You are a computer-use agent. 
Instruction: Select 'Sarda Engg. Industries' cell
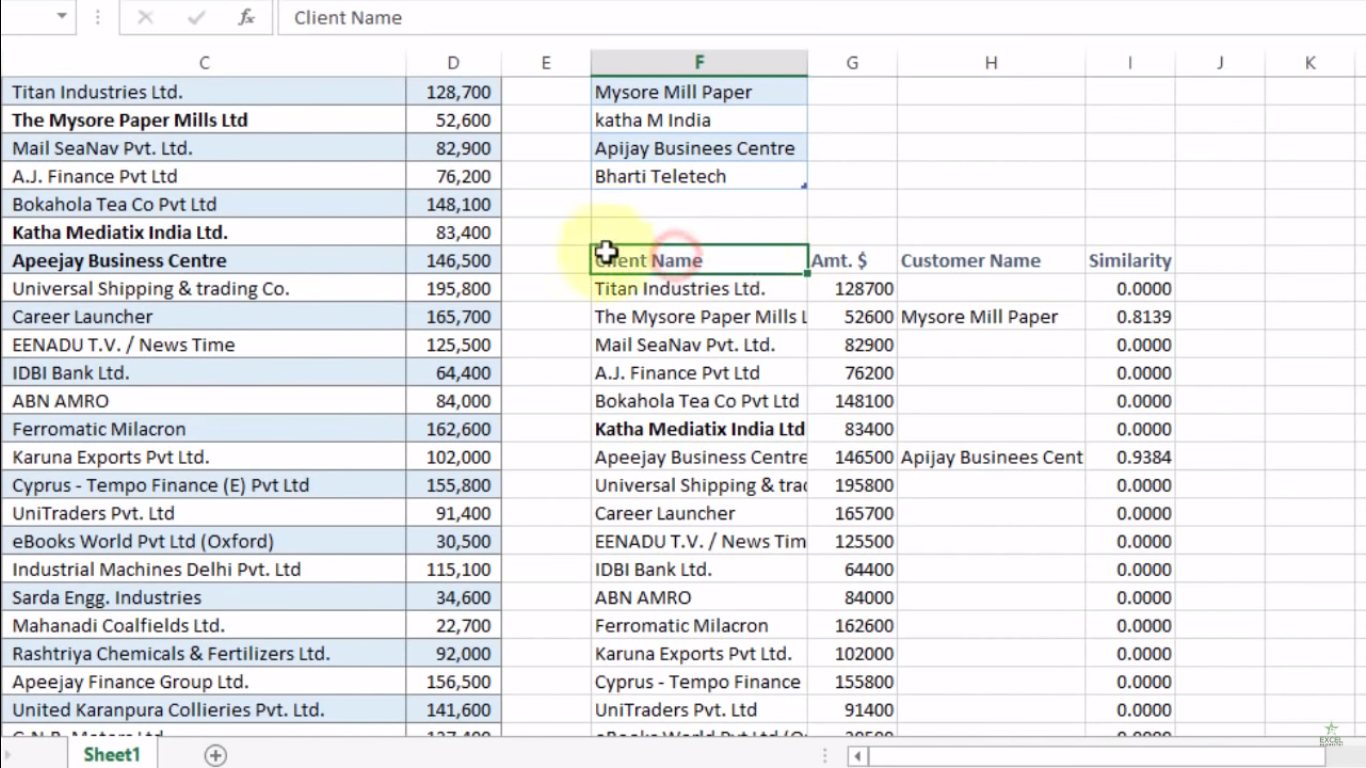(204, 598)
